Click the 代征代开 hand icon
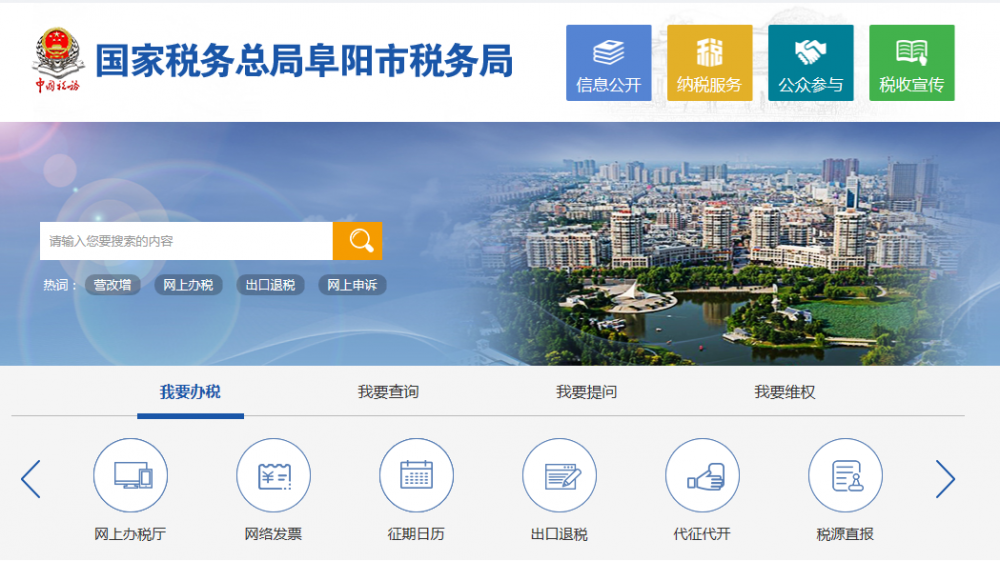The width and height of the screenshot is (1000, 561). (x=702, y=476)
